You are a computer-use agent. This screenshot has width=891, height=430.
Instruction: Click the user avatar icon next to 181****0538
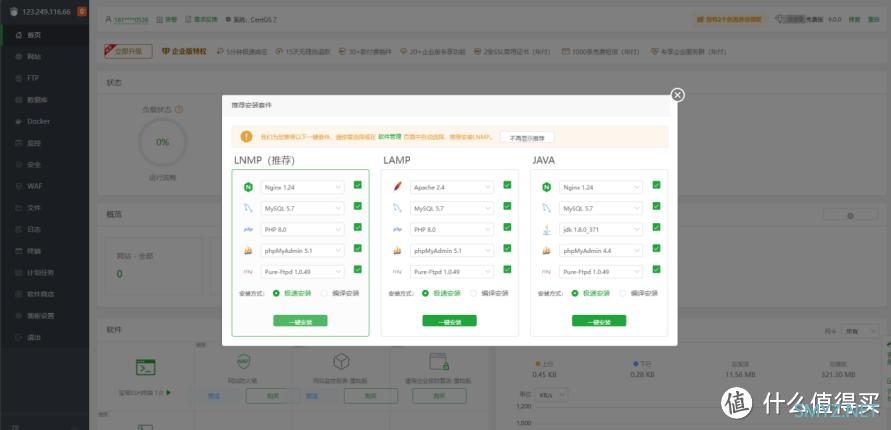(109, 19)
